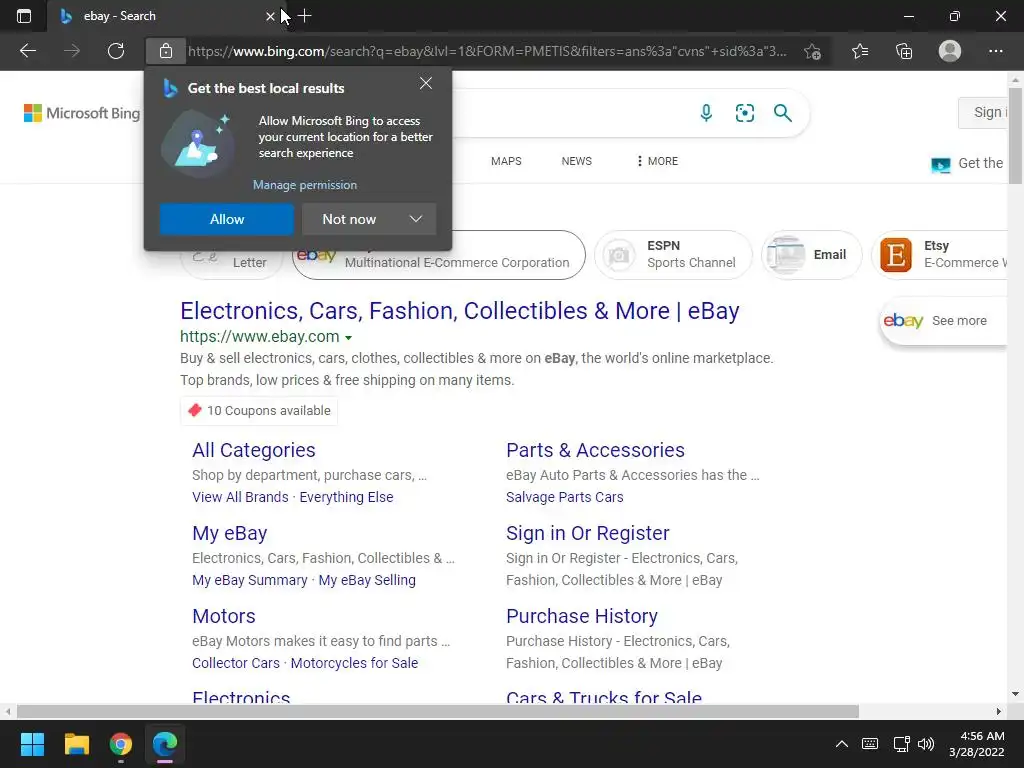Open the My eBay Summary link
This screenshot has height=768, width=1024.
249,580
